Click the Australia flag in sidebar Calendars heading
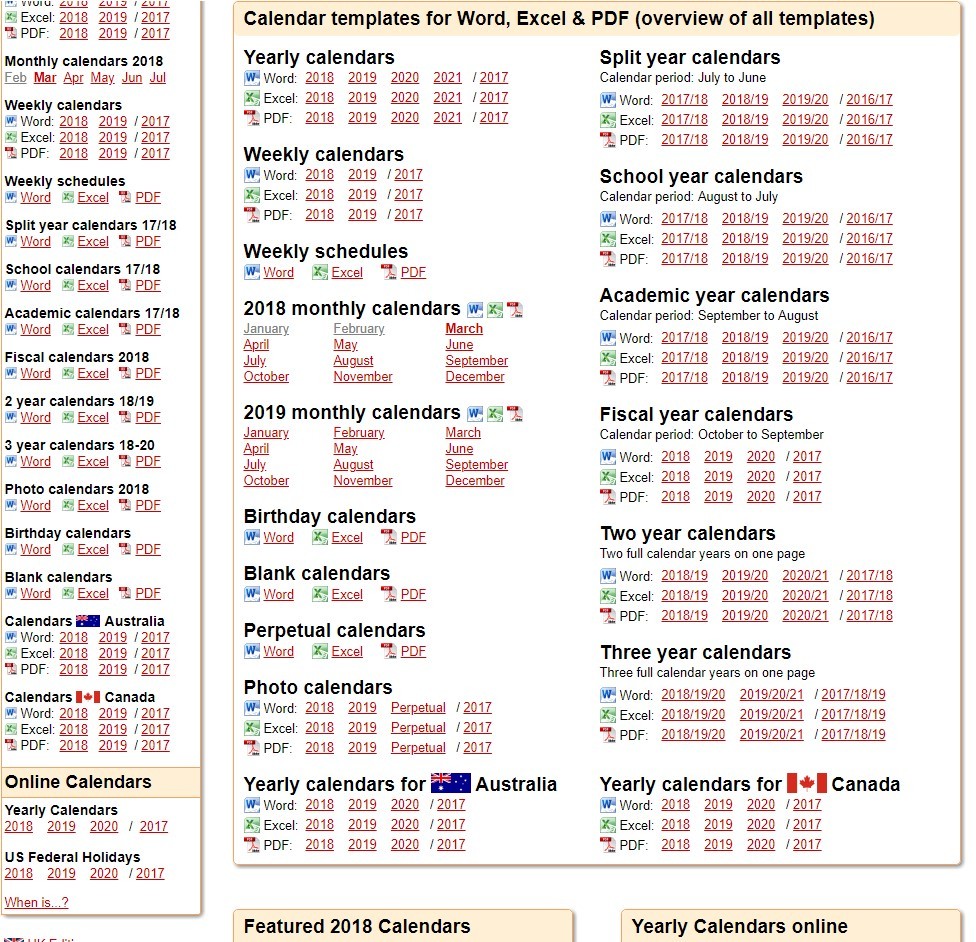This screenshot has width=976, height=942. [x=88, y=621]
